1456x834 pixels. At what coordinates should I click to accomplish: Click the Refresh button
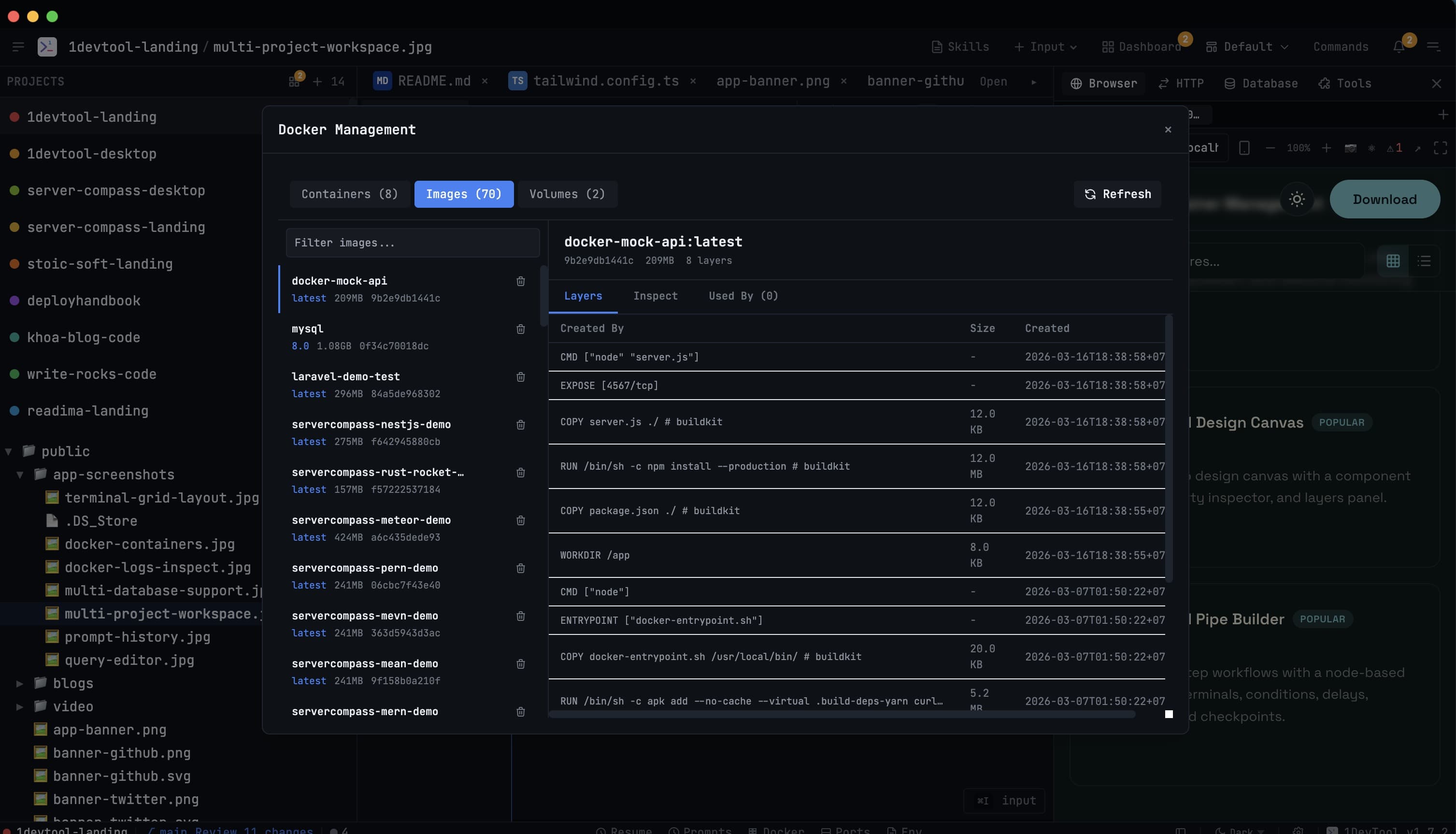coord(1117,194)
